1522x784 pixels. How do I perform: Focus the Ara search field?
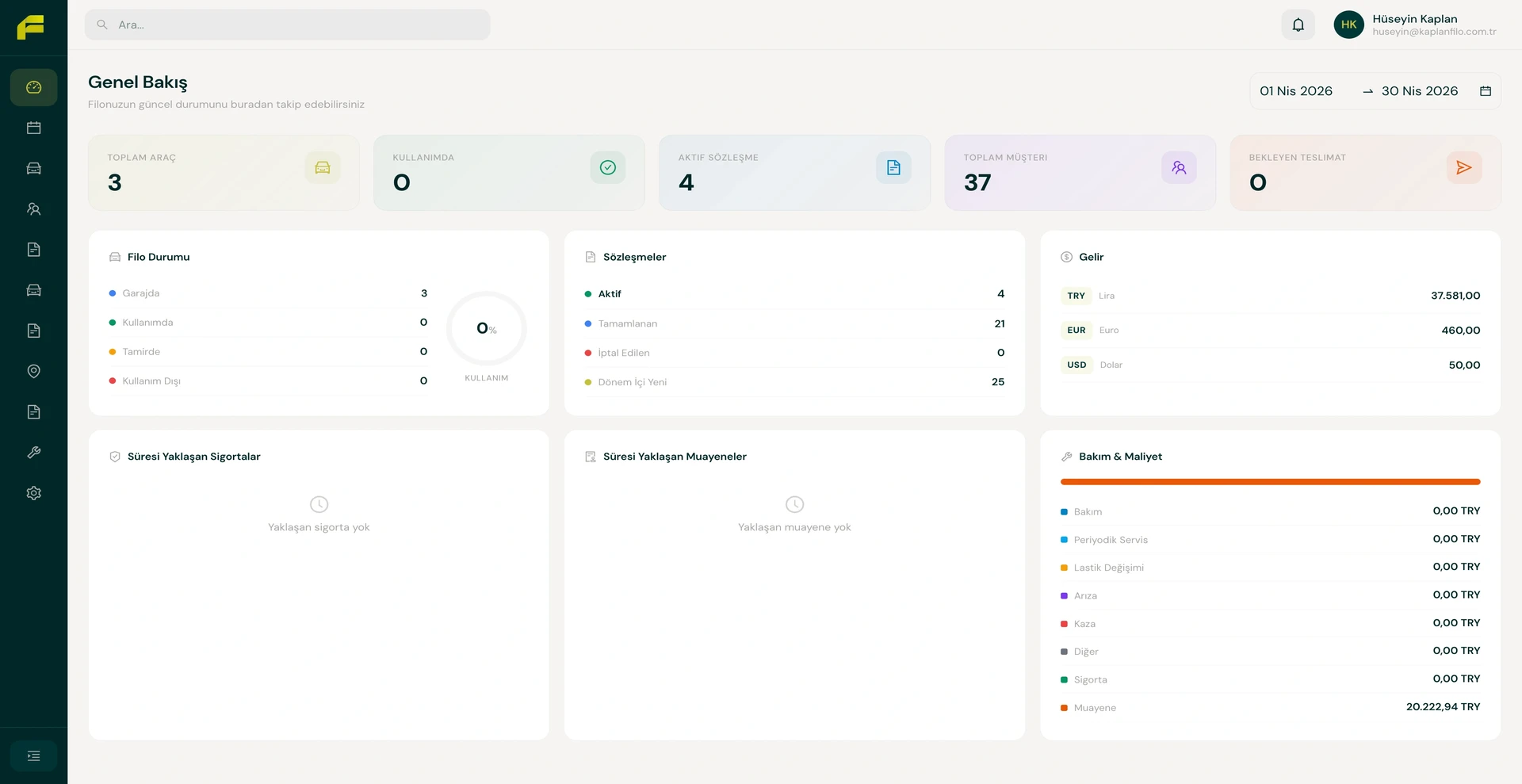(287, 25)
